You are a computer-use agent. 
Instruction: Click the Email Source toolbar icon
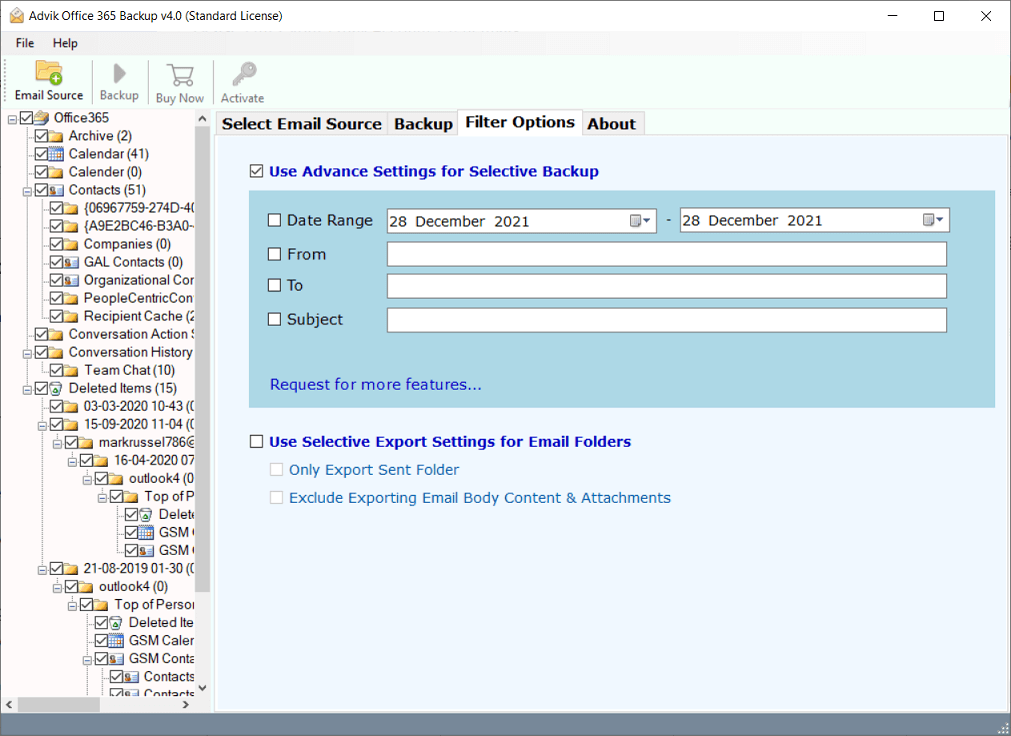(48, 73)
